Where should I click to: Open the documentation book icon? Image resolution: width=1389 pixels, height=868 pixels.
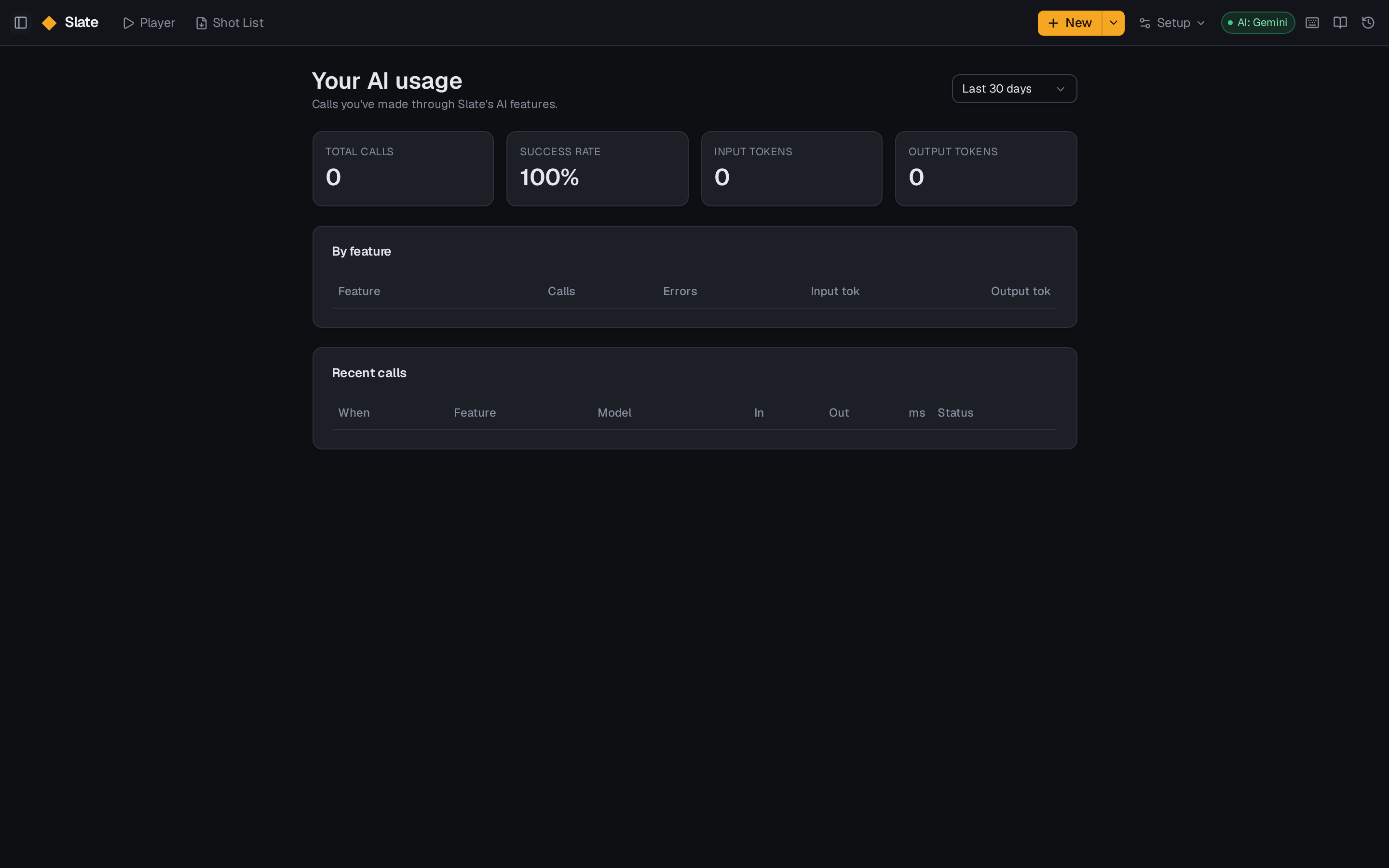pos(1340,23)
